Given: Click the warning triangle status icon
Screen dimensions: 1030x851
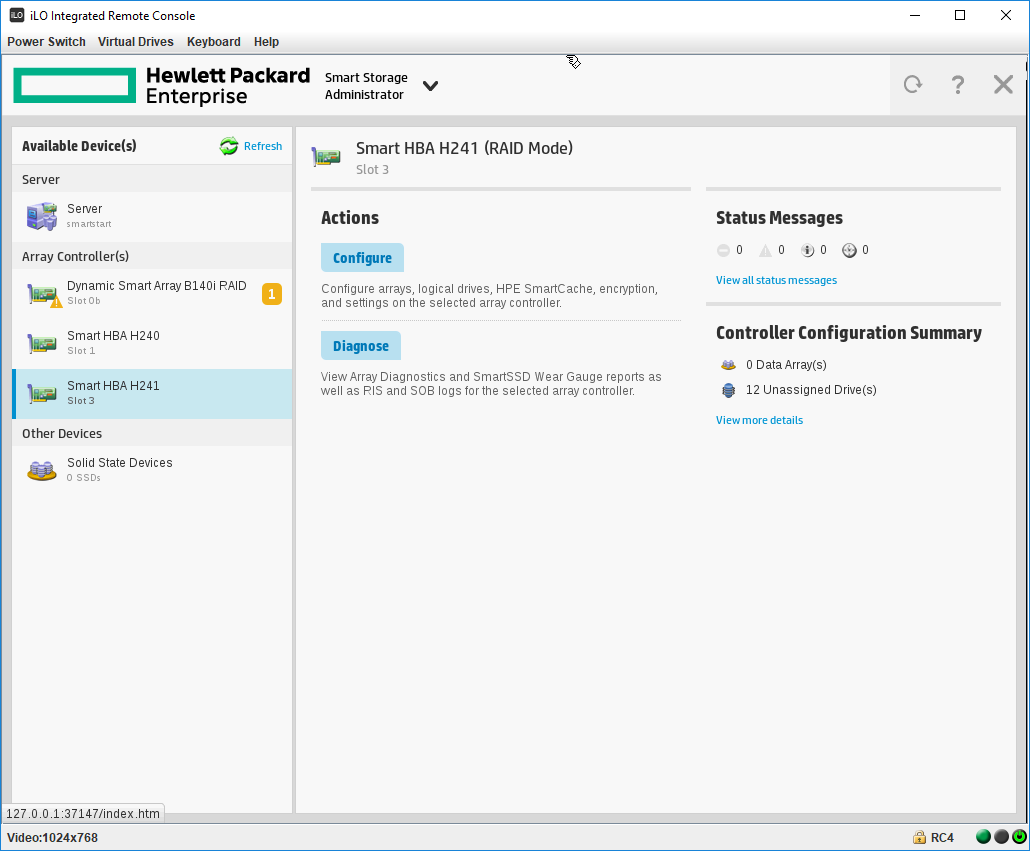Looking at the screenshot, I should click(765, 250).
